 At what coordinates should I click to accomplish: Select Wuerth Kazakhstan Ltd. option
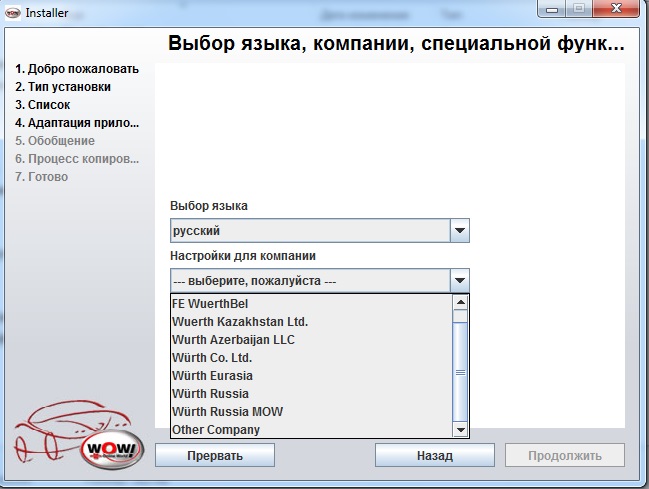click(x=312, y=322)
